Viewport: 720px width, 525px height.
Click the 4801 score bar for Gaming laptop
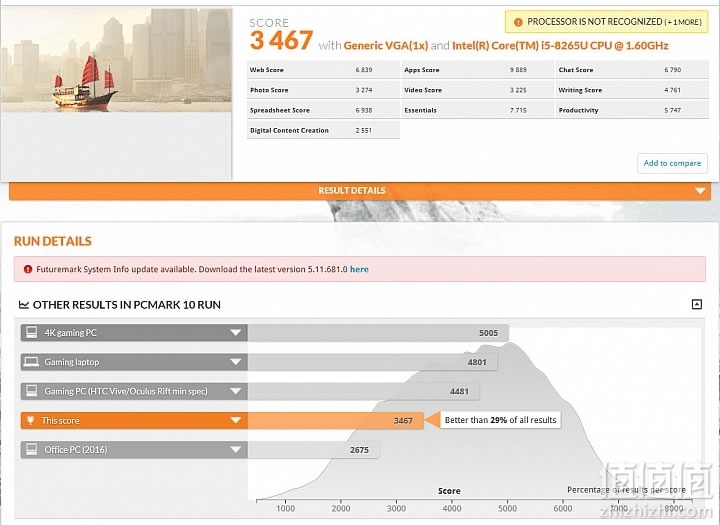click(x=372, y=362)
